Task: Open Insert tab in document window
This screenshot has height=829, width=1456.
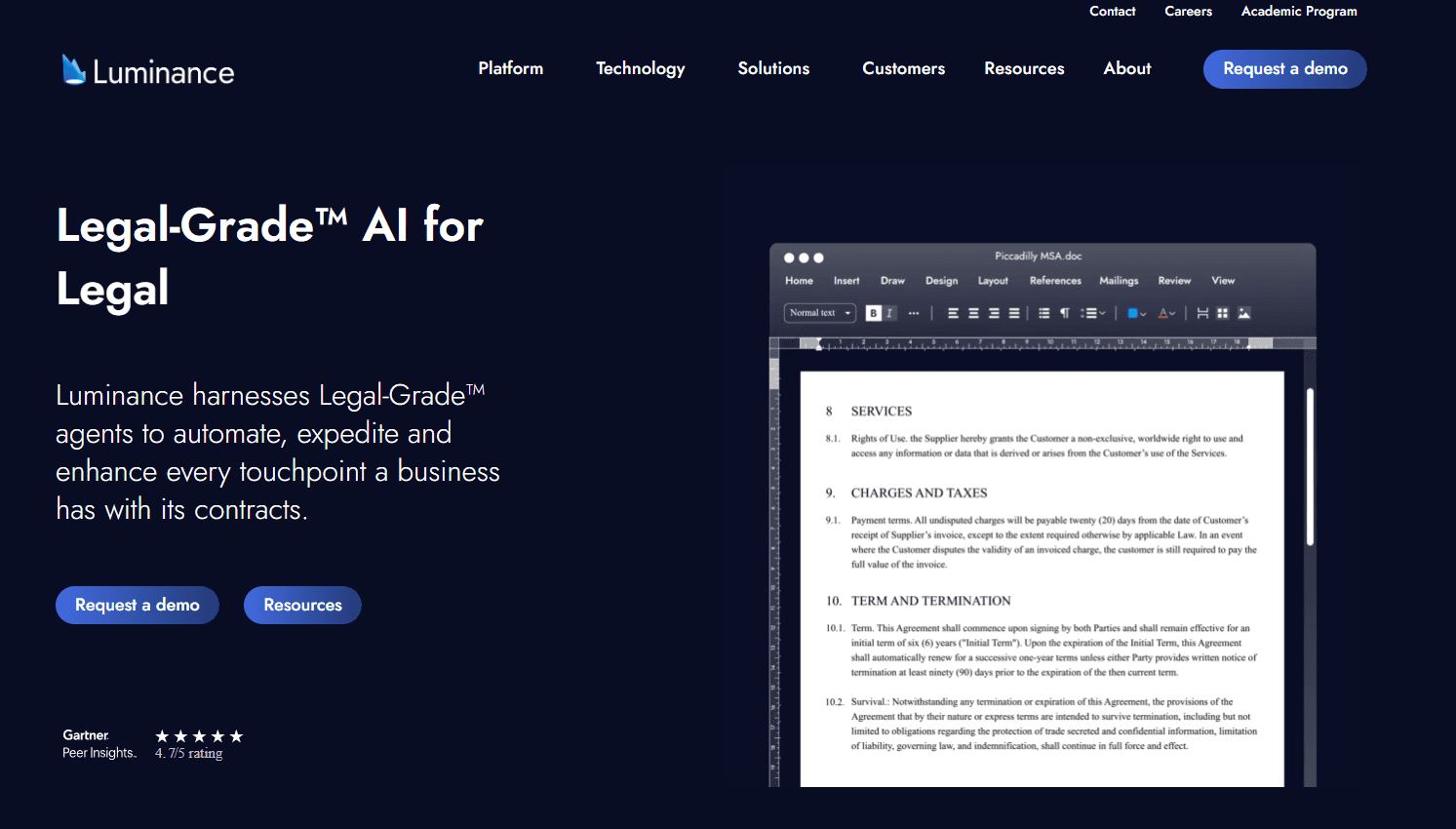Action: tap(846, 281)
